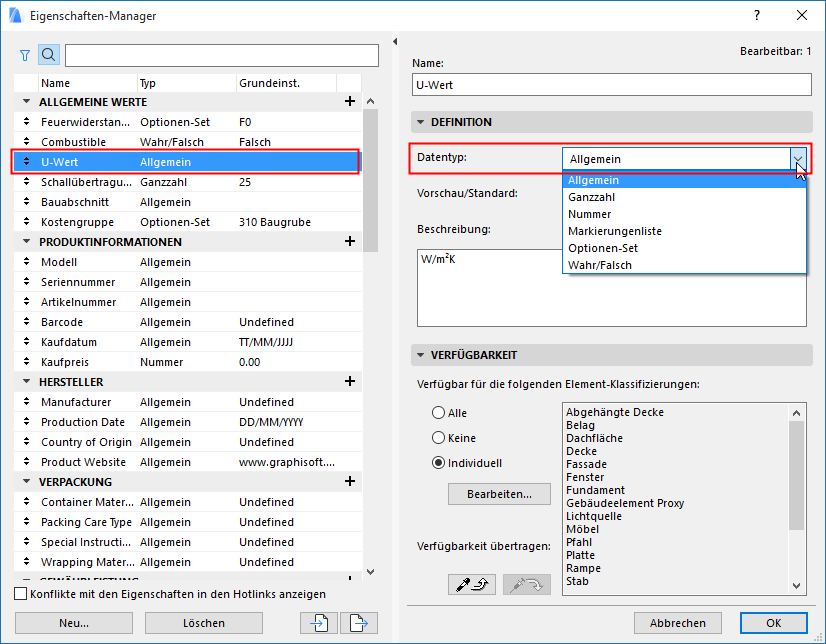This screenshot has width=826, height=644.
Task: Click the Löschen button
Action: tap(204, 623)
